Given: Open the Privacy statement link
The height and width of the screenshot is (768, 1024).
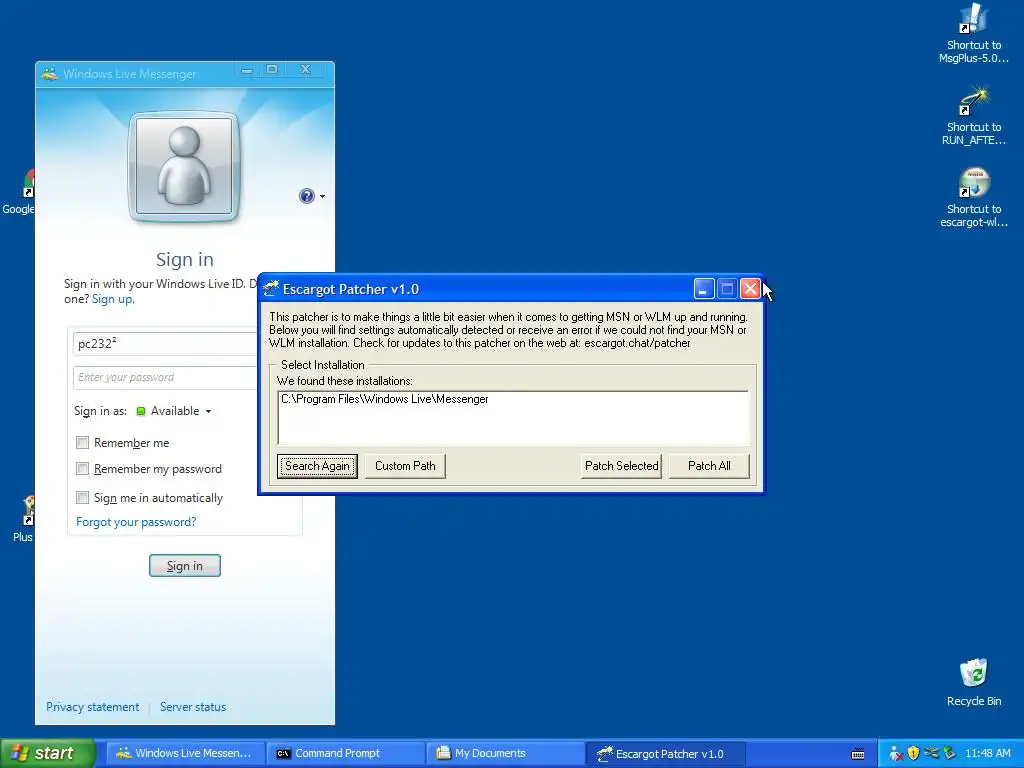Looking at the screenshot, I should coord(93,707).
